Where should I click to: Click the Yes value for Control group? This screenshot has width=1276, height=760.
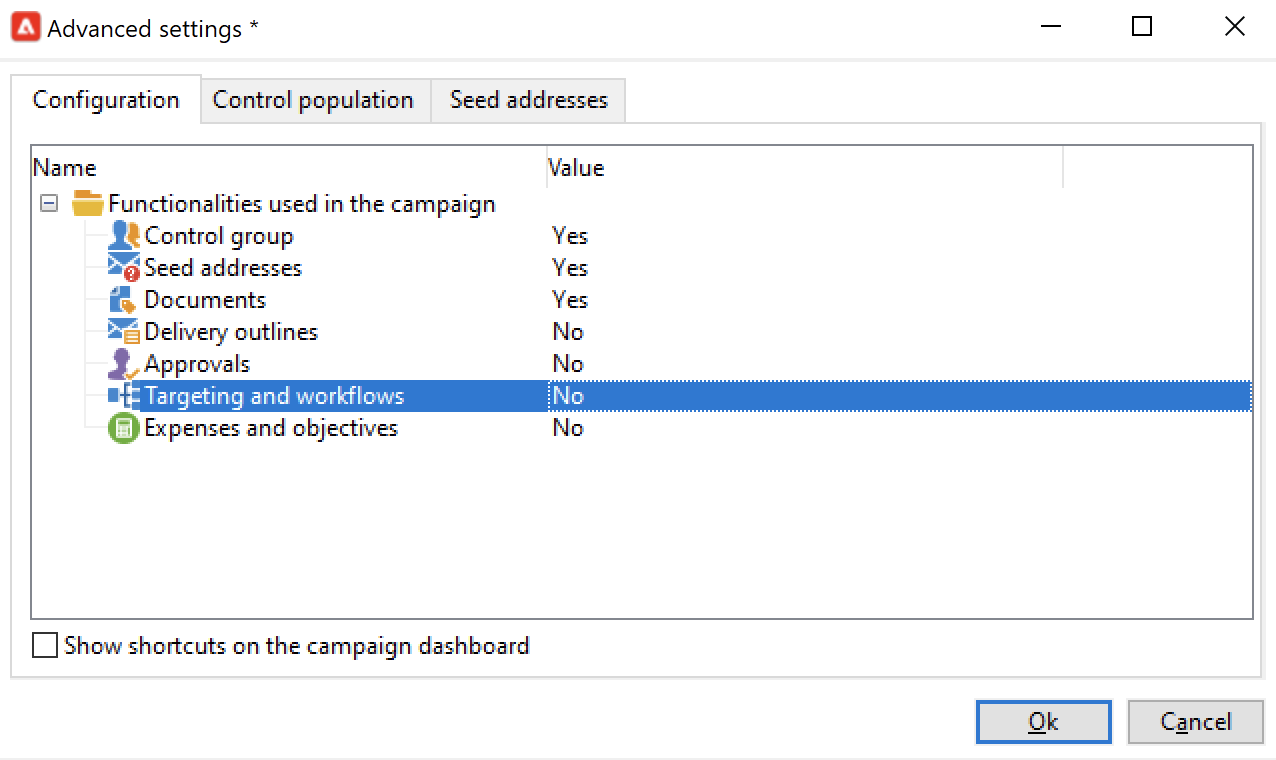point(570,236)
